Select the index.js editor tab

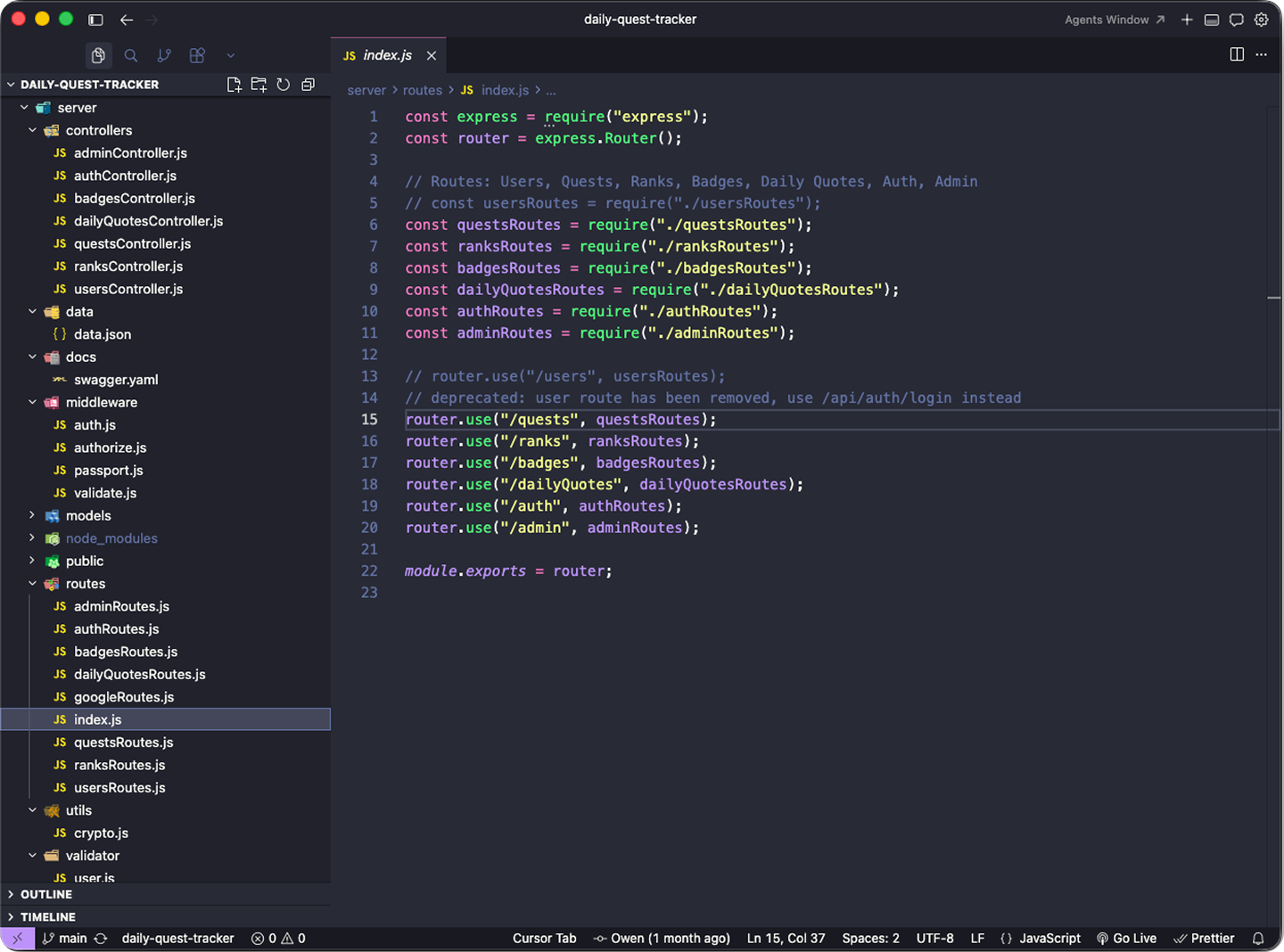pyautogui.click(x=387, y=55)
